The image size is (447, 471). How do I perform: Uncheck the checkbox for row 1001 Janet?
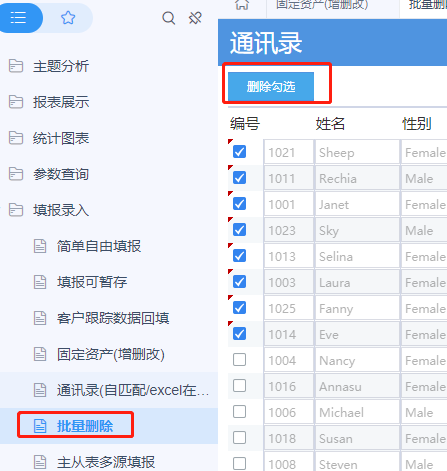[239, 204]
